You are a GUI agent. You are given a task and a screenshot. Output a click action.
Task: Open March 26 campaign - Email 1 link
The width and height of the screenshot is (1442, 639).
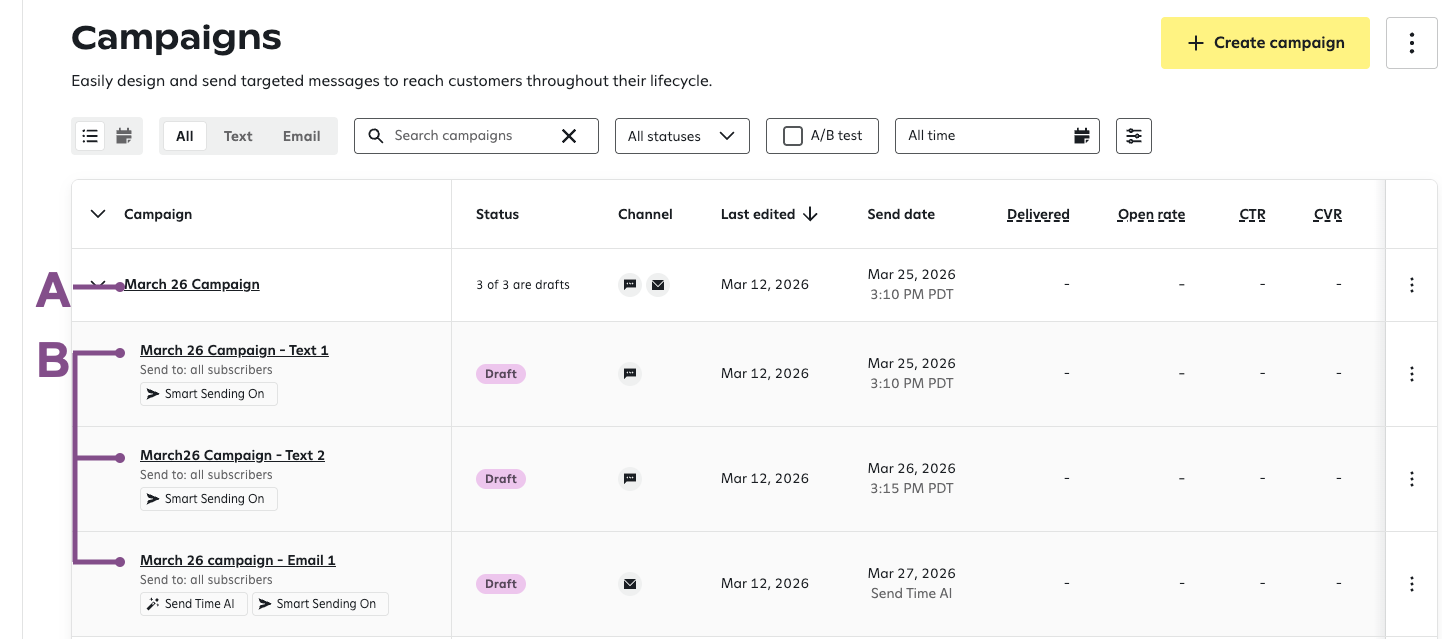click(237, 560)
